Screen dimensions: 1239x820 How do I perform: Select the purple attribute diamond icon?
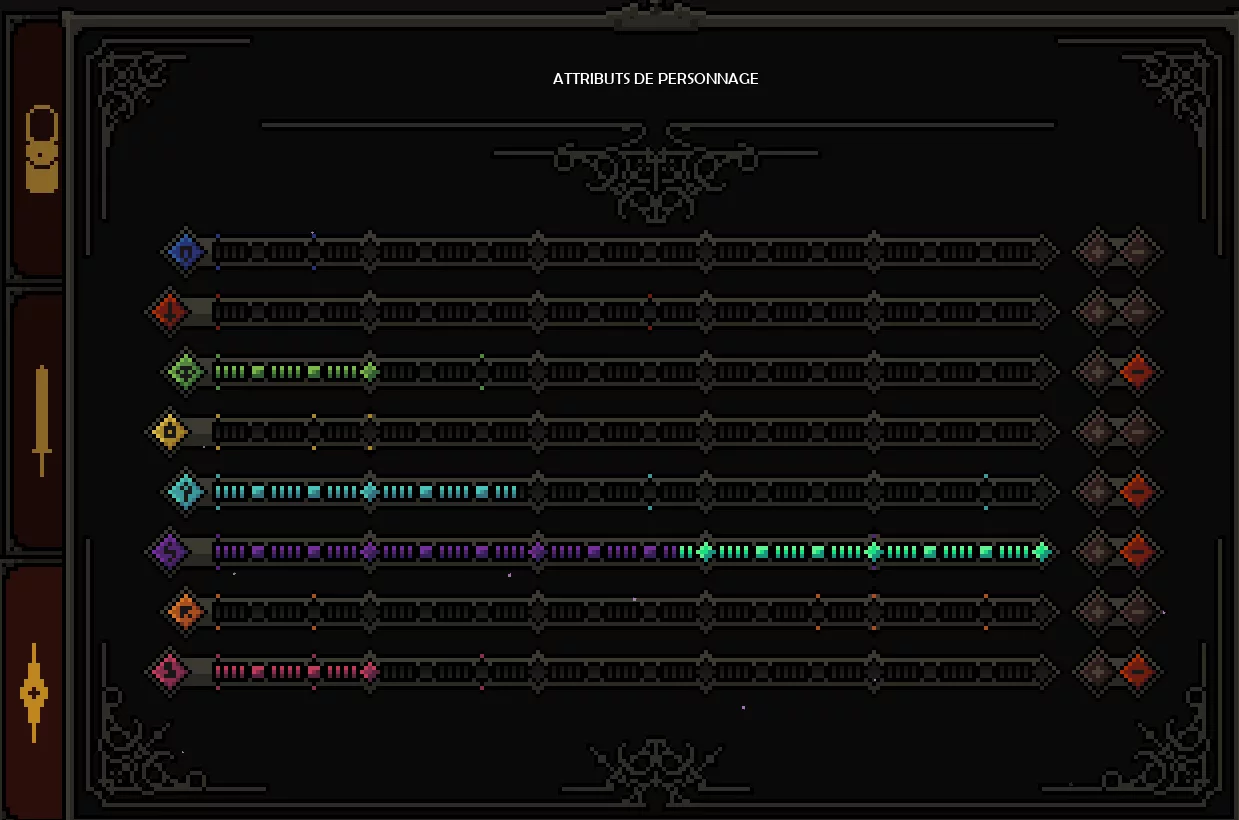coord(169,551)
